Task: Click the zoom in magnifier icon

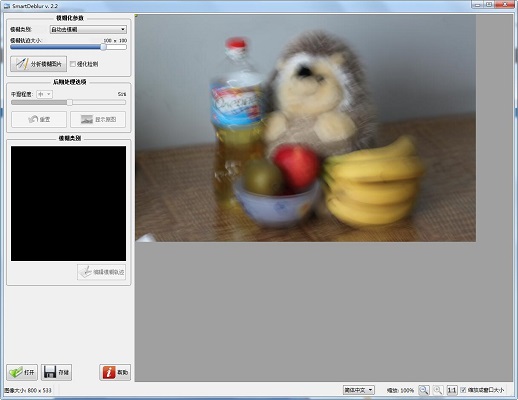Action: click(x=438, y=390)
